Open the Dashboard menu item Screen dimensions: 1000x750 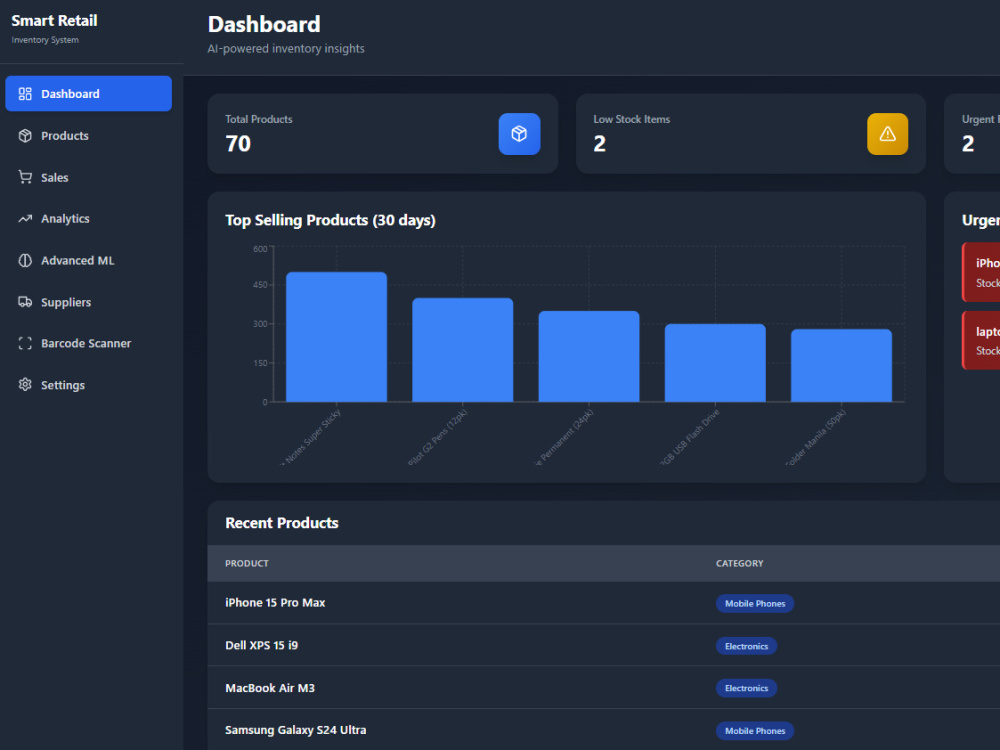(89, 94)
